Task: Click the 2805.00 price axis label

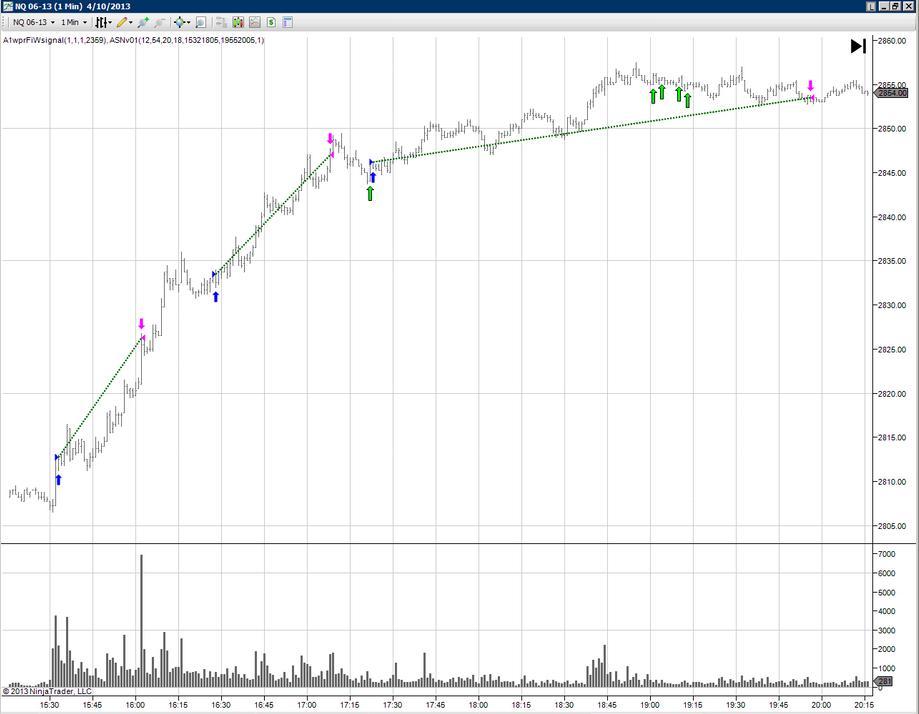Action: tap(891, 526)
